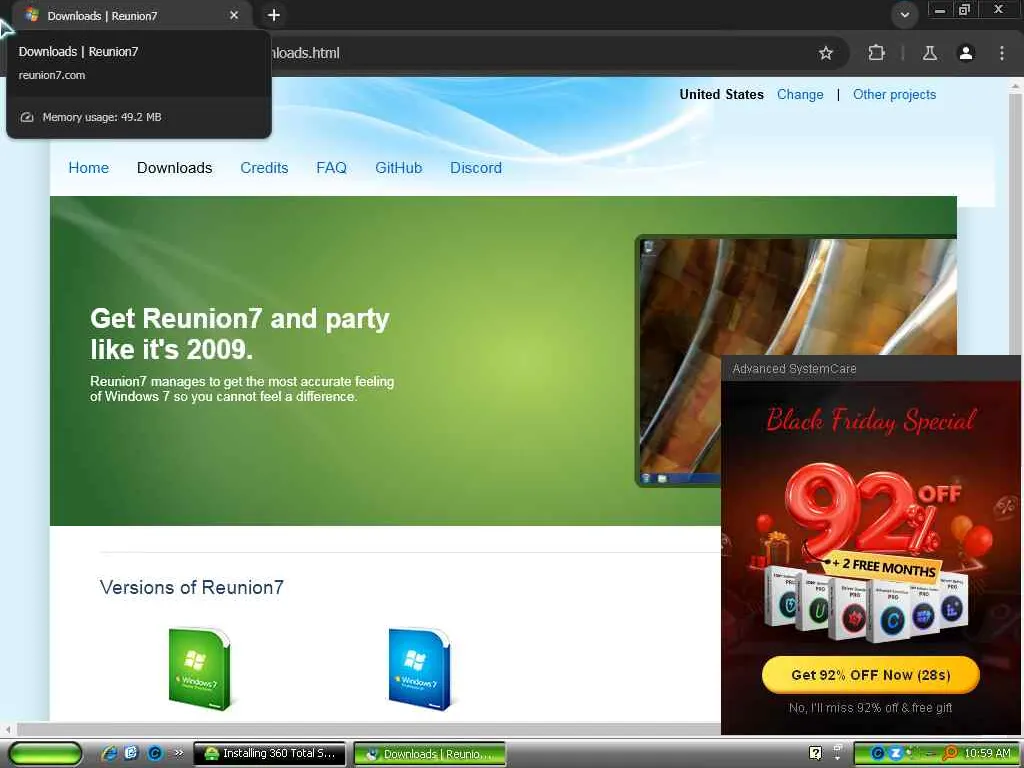Click the Change region link
Viewport: 1024px width, 768px height.
click(800, 95)
